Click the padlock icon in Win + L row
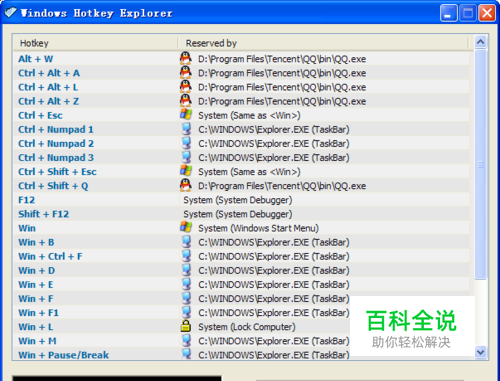 [x=186, y=326]
